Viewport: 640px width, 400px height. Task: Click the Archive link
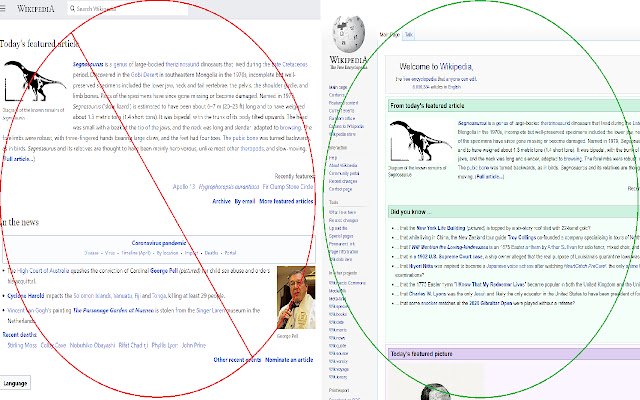(x=222, y=201)
